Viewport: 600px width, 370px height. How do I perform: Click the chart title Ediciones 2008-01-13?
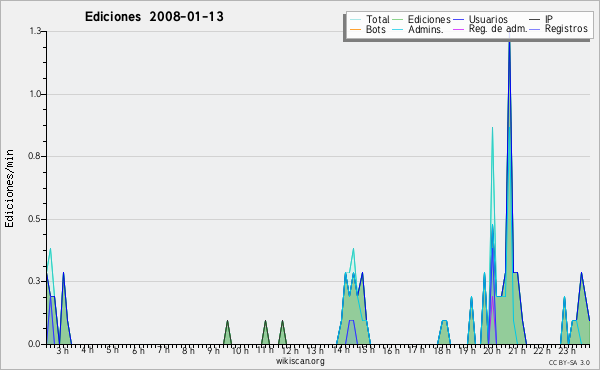(x=154, y=17)
